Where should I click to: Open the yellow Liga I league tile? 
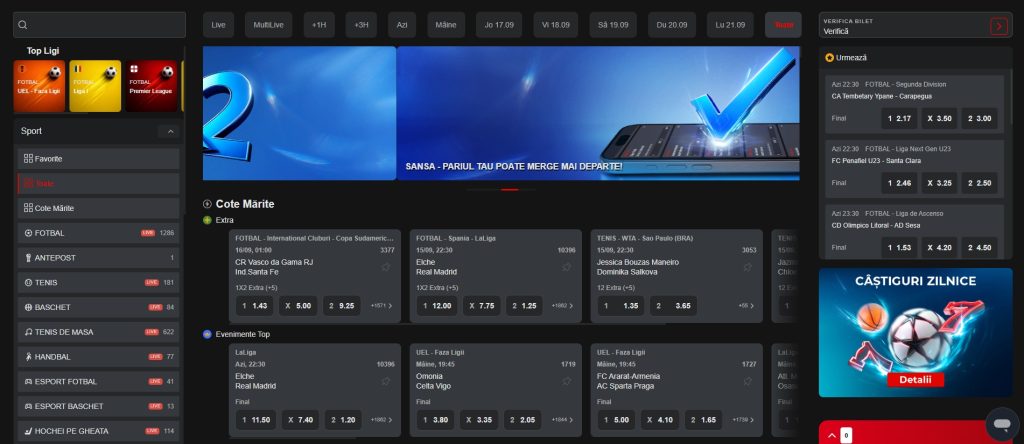pyautogui.click(x=95, y=86)
